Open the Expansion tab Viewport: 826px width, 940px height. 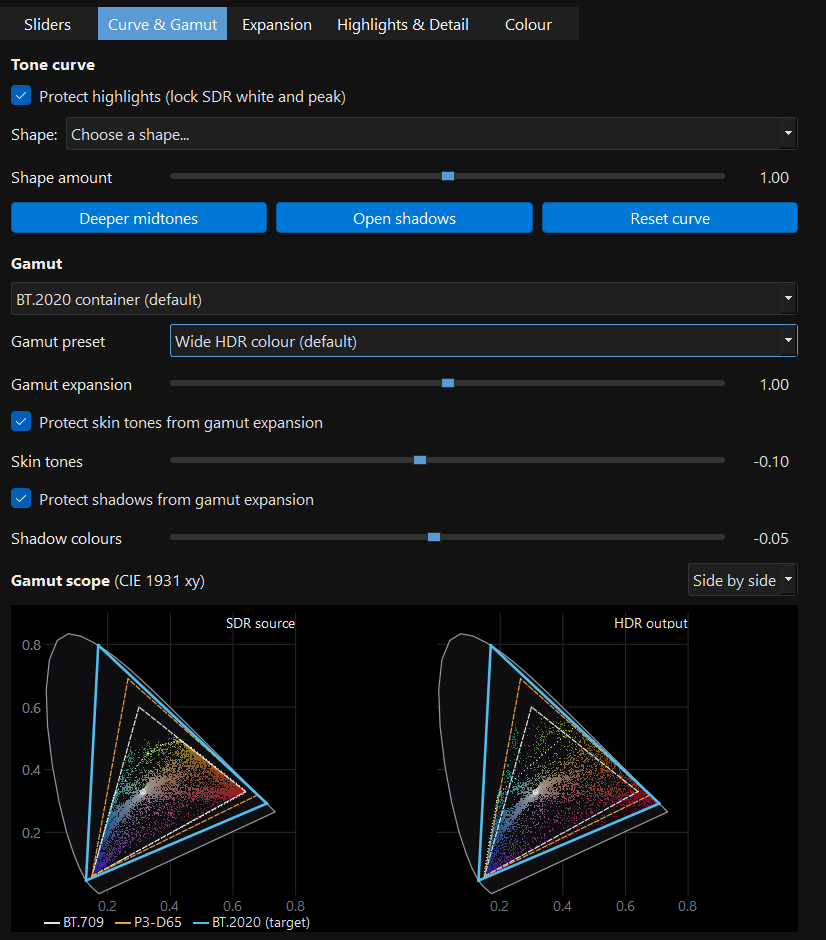click(x=277, y=24)
